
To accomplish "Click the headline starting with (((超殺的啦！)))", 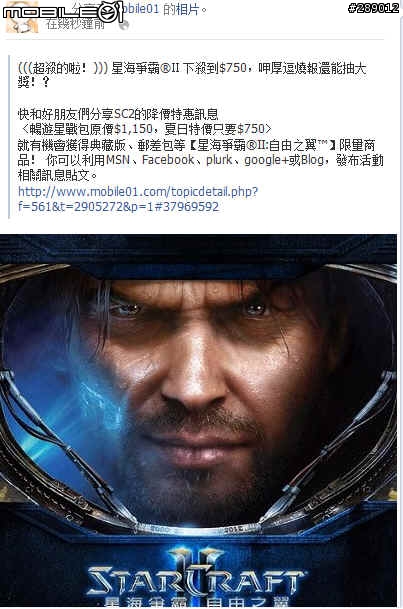I will coord(192,75).
